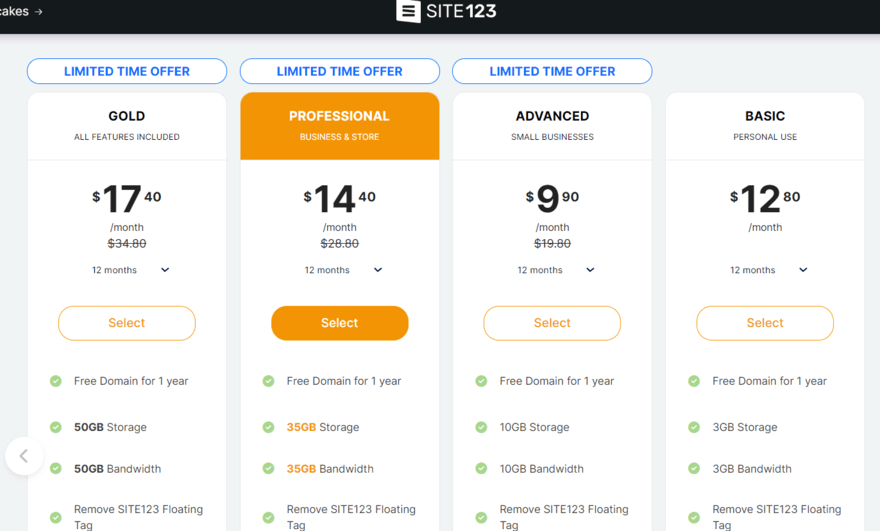880x531 pixels.
Task: Open Advanced plan 12 months dropdown
Action: click(x=556, y=270)
